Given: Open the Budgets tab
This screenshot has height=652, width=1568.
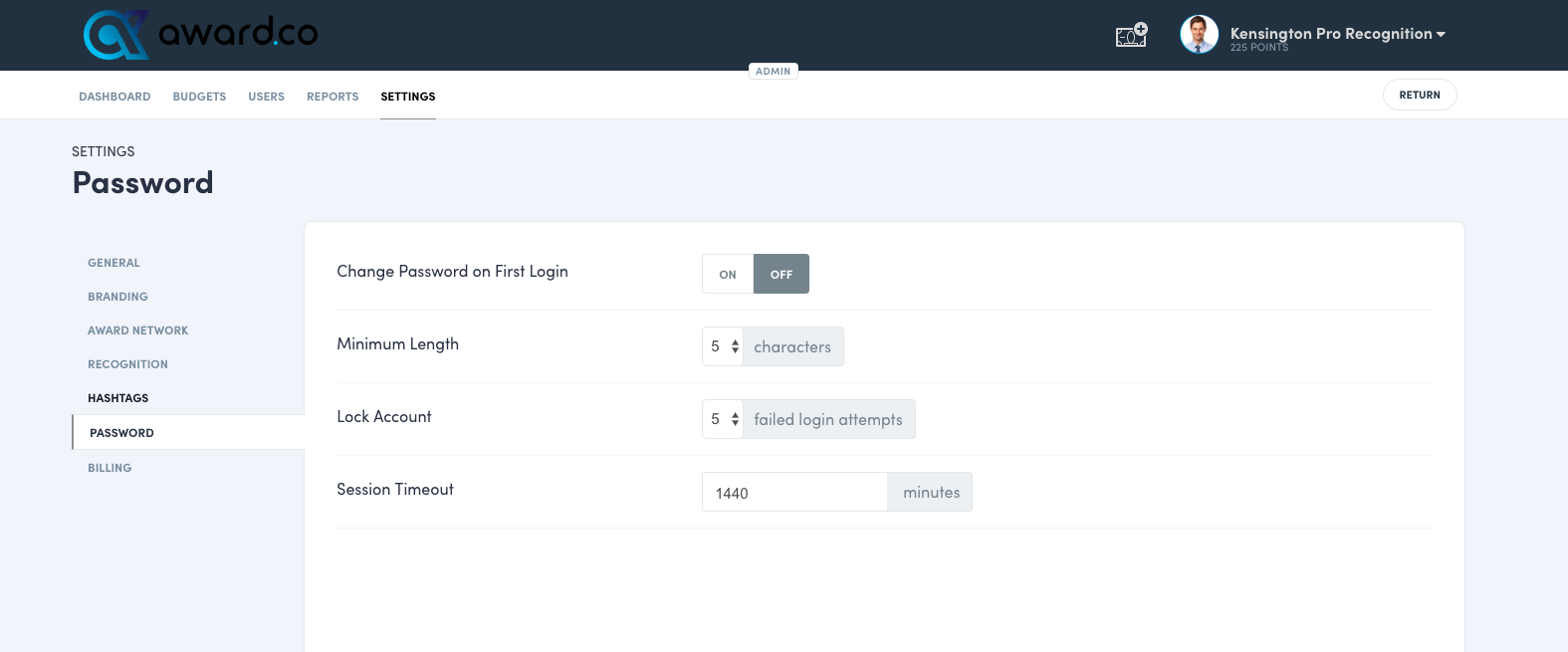Looking at the screenshot, I should (x=199, y=97).
